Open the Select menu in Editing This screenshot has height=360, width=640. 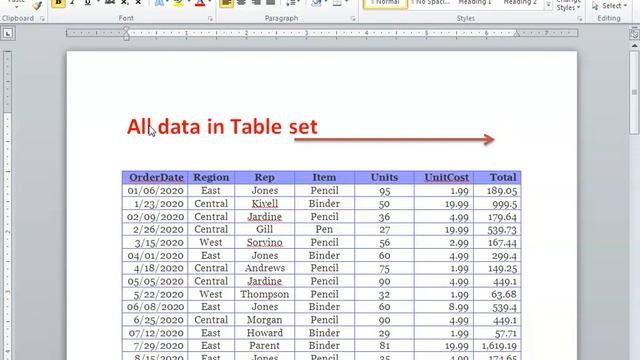609,6
